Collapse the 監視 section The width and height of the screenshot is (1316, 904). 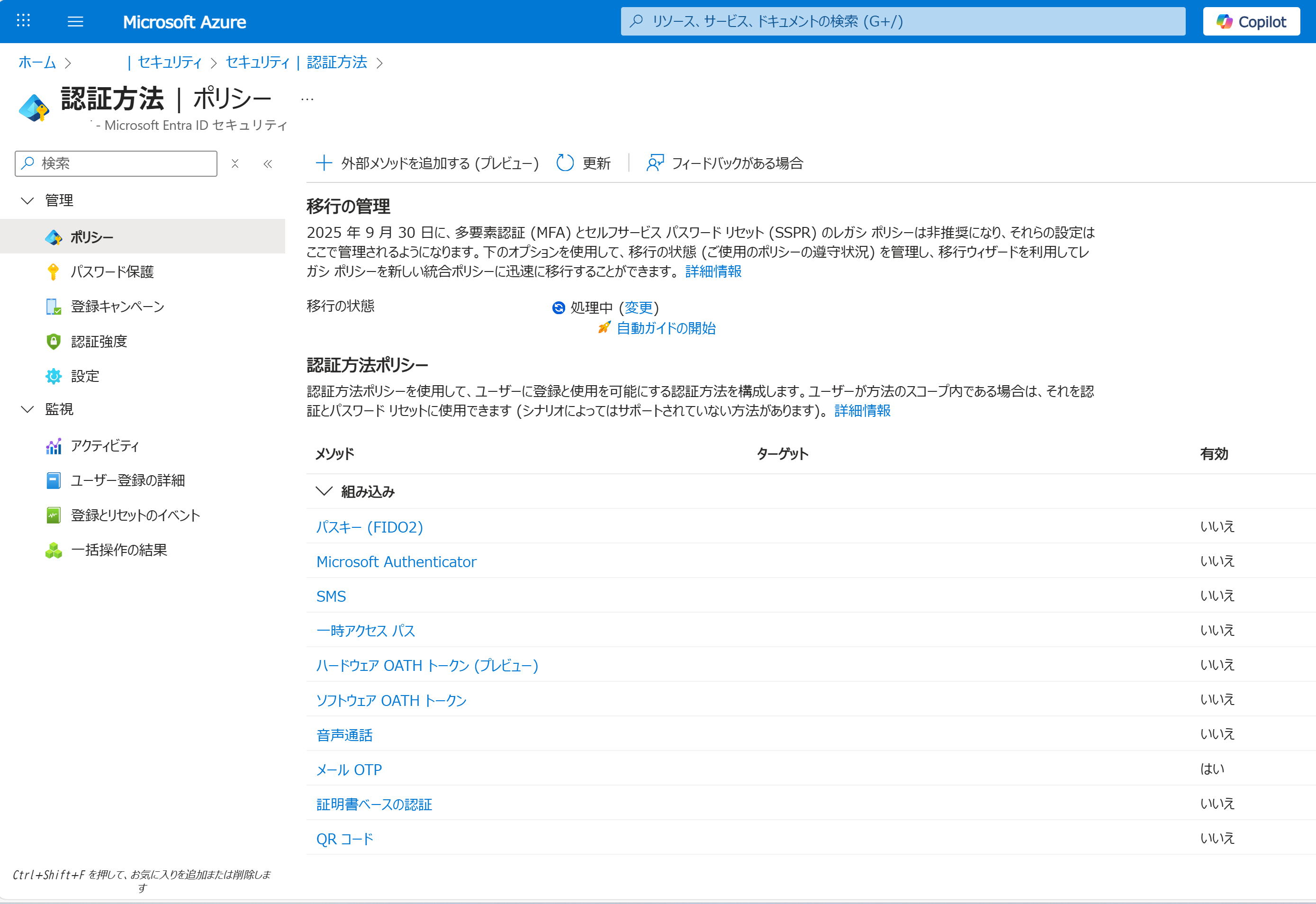point(27,409)
